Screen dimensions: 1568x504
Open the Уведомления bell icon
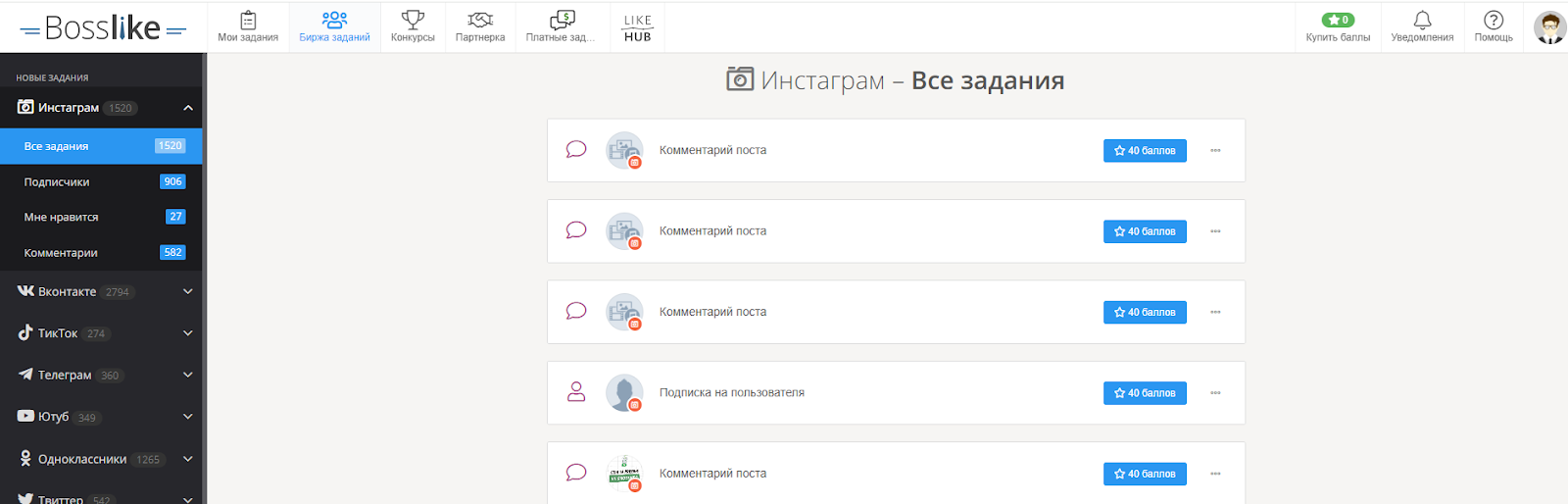[x=1422, y=27]
